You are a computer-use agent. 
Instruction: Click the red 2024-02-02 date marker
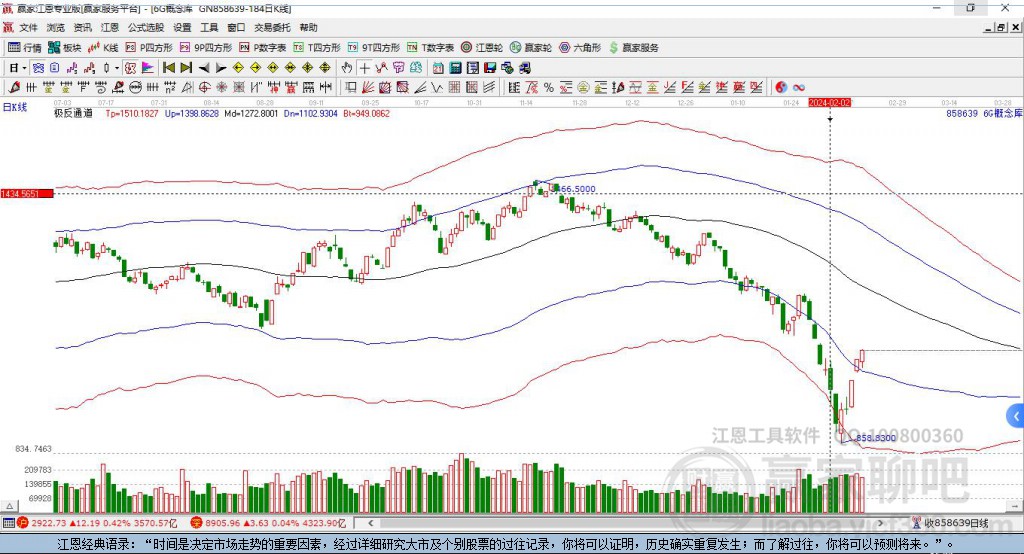click(829, 103)
